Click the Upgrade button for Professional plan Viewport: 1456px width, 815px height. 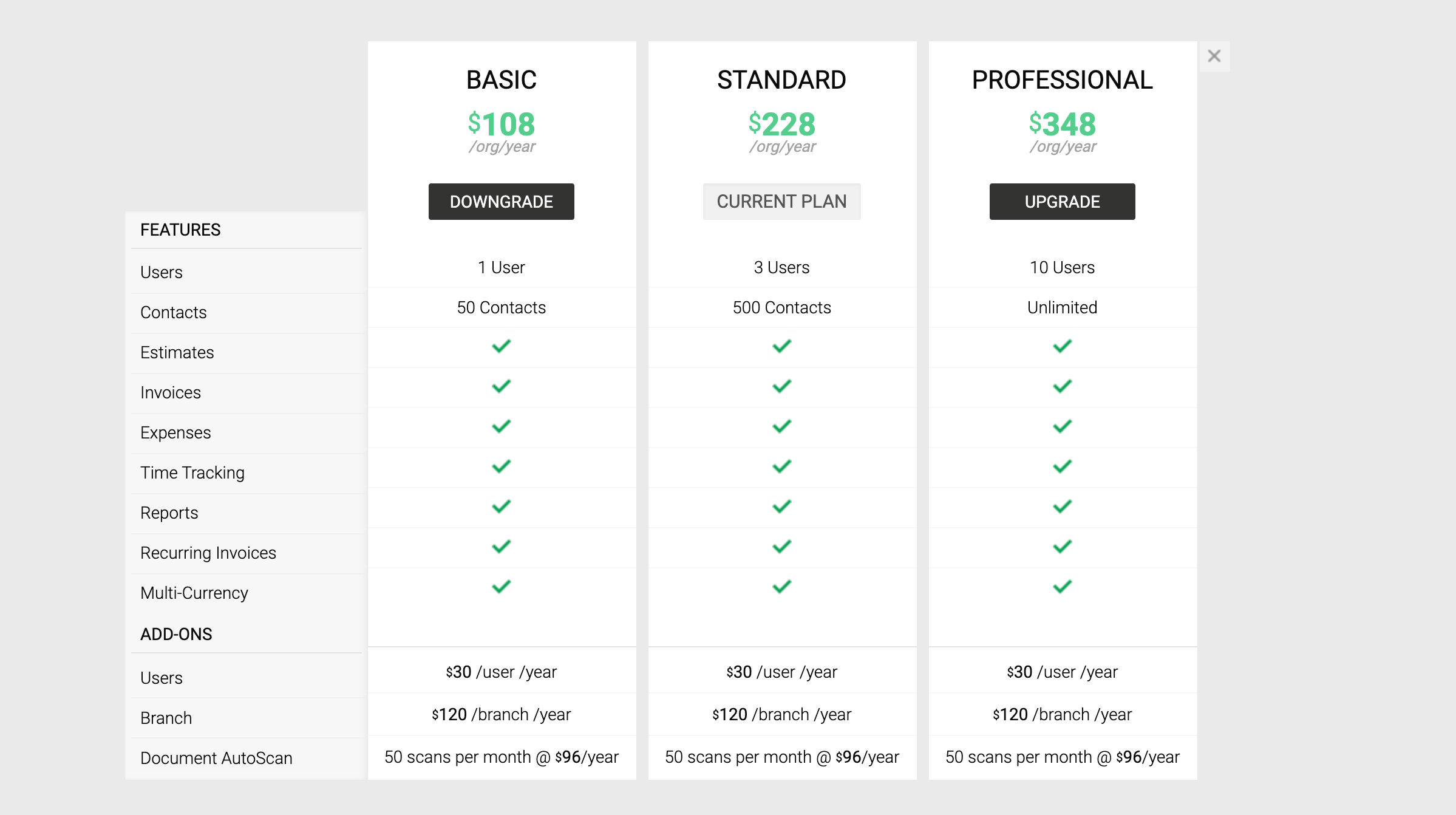coord(1062,201)
